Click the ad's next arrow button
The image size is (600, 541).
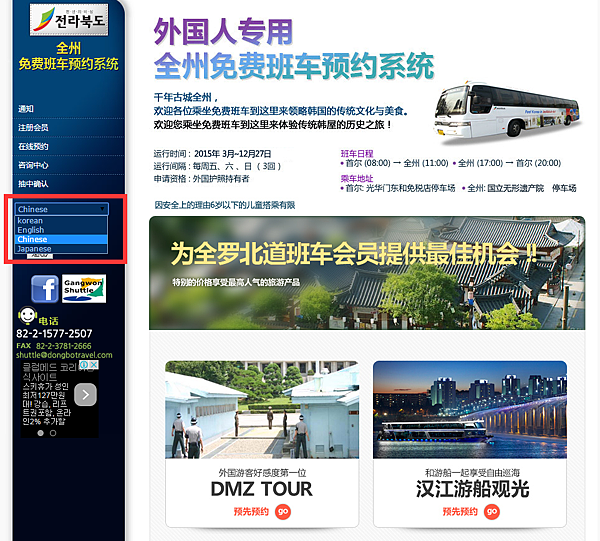(x=85, y=394)
